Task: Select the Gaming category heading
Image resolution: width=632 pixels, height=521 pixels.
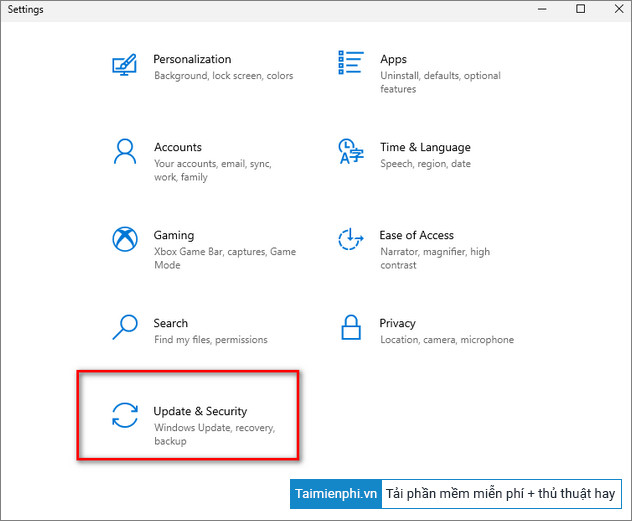Action: point(174,235)
